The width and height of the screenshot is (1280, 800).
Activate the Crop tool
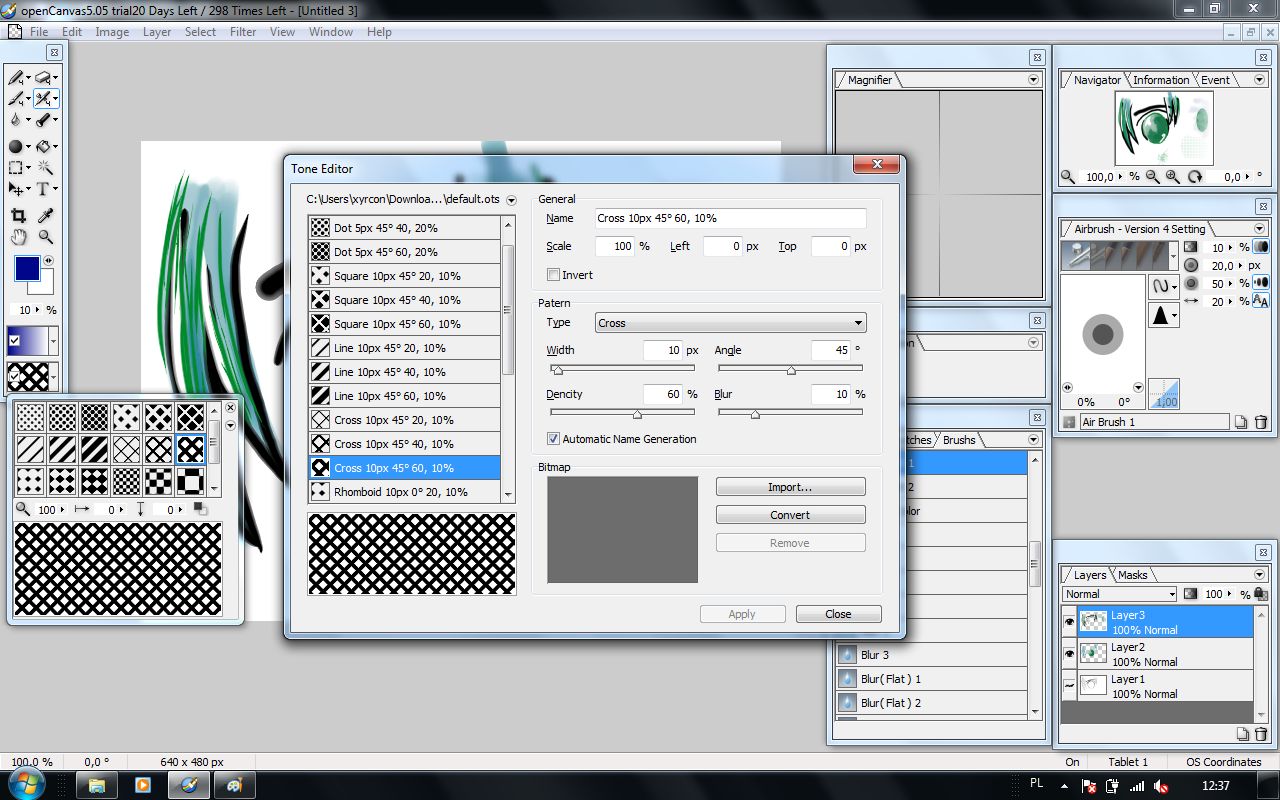pos(17,215)
